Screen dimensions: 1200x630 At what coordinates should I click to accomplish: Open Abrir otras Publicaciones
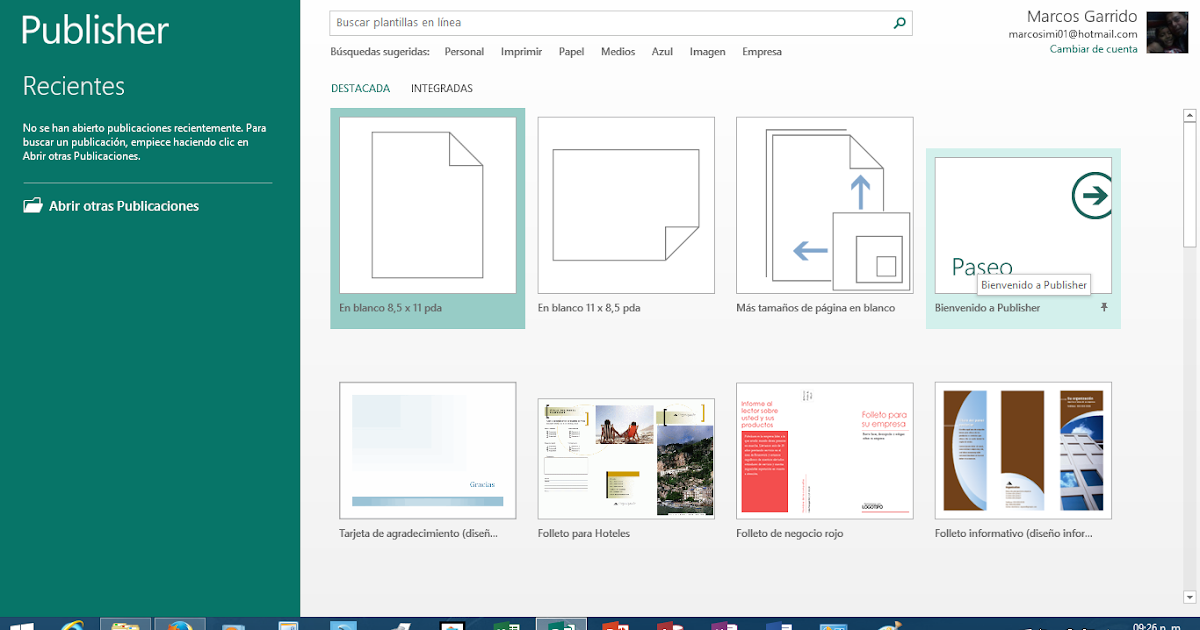[111, 206]
